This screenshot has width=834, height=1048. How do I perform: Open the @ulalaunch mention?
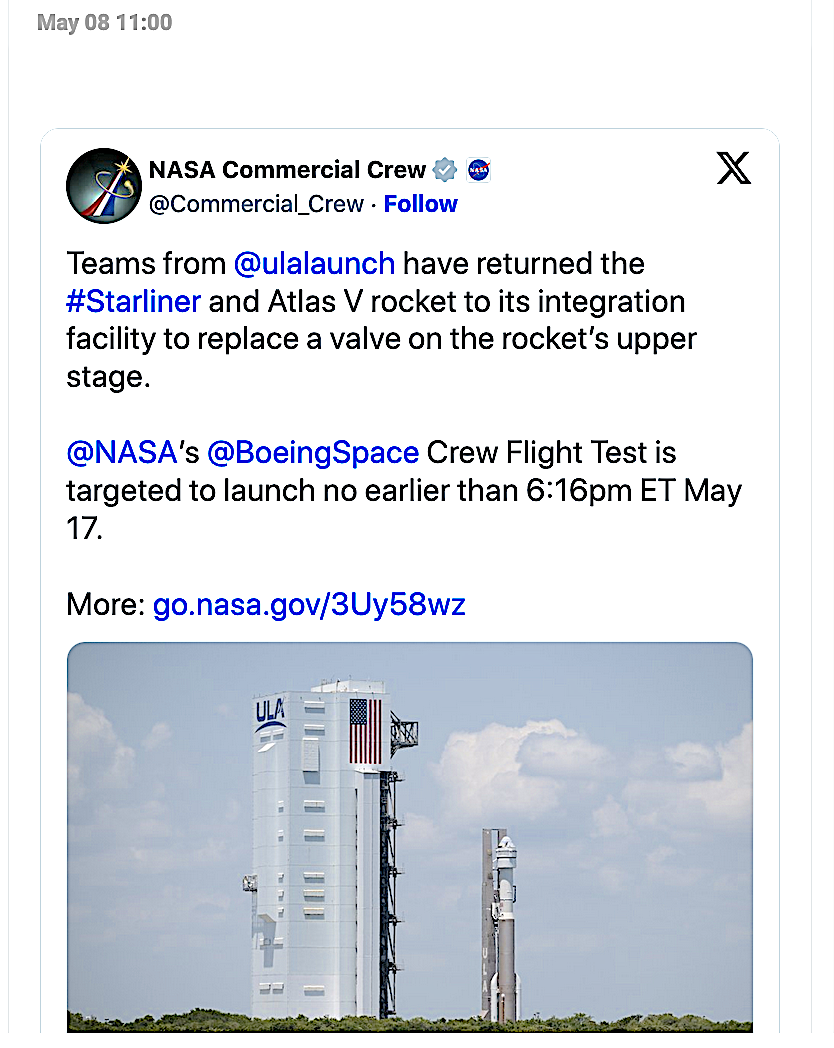click(314, 263)
